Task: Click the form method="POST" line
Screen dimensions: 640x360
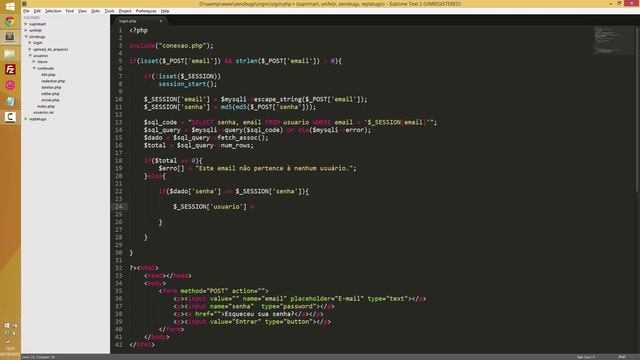Action: pyautogui.click(x=213, y=291)
